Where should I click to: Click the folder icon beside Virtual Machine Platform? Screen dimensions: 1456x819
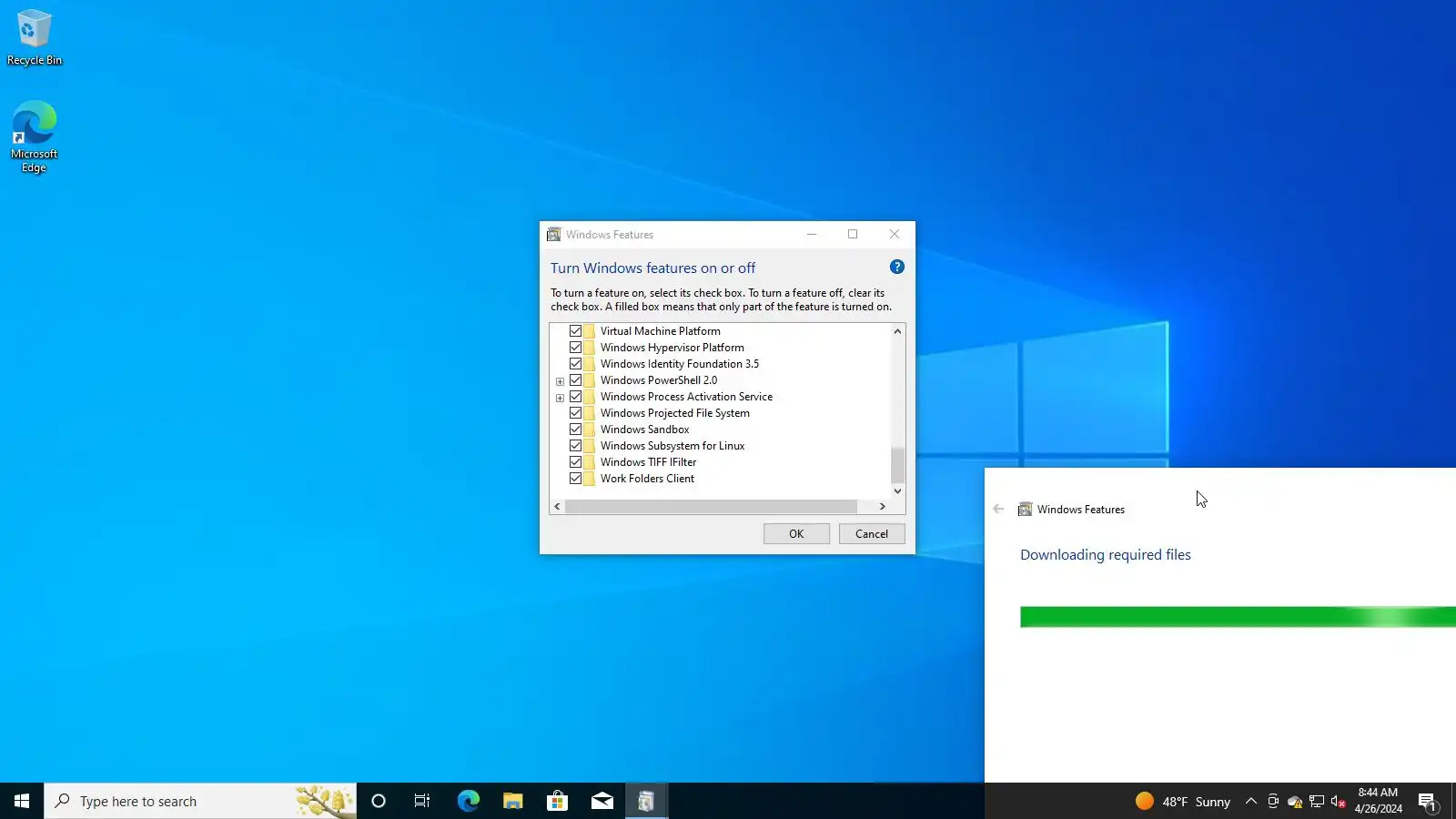589,331
